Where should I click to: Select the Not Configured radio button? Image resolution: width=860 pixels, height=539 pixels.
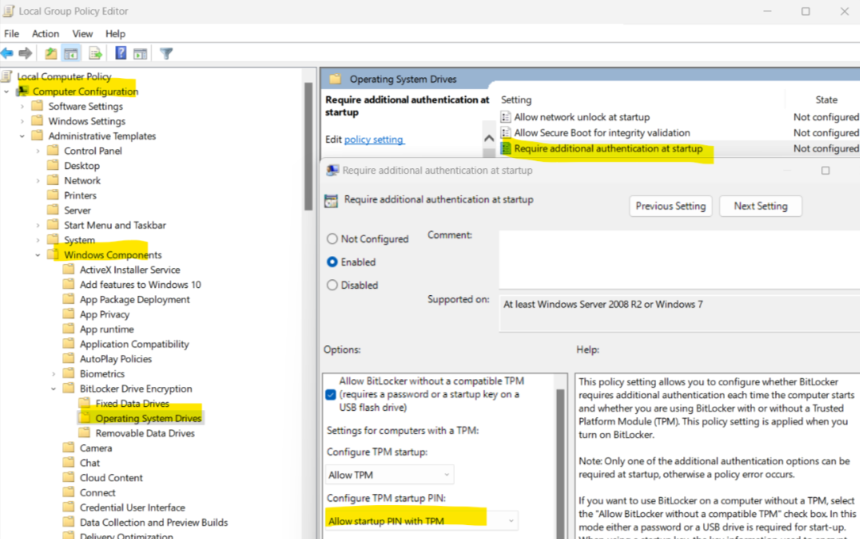click(x=332, y=239)
